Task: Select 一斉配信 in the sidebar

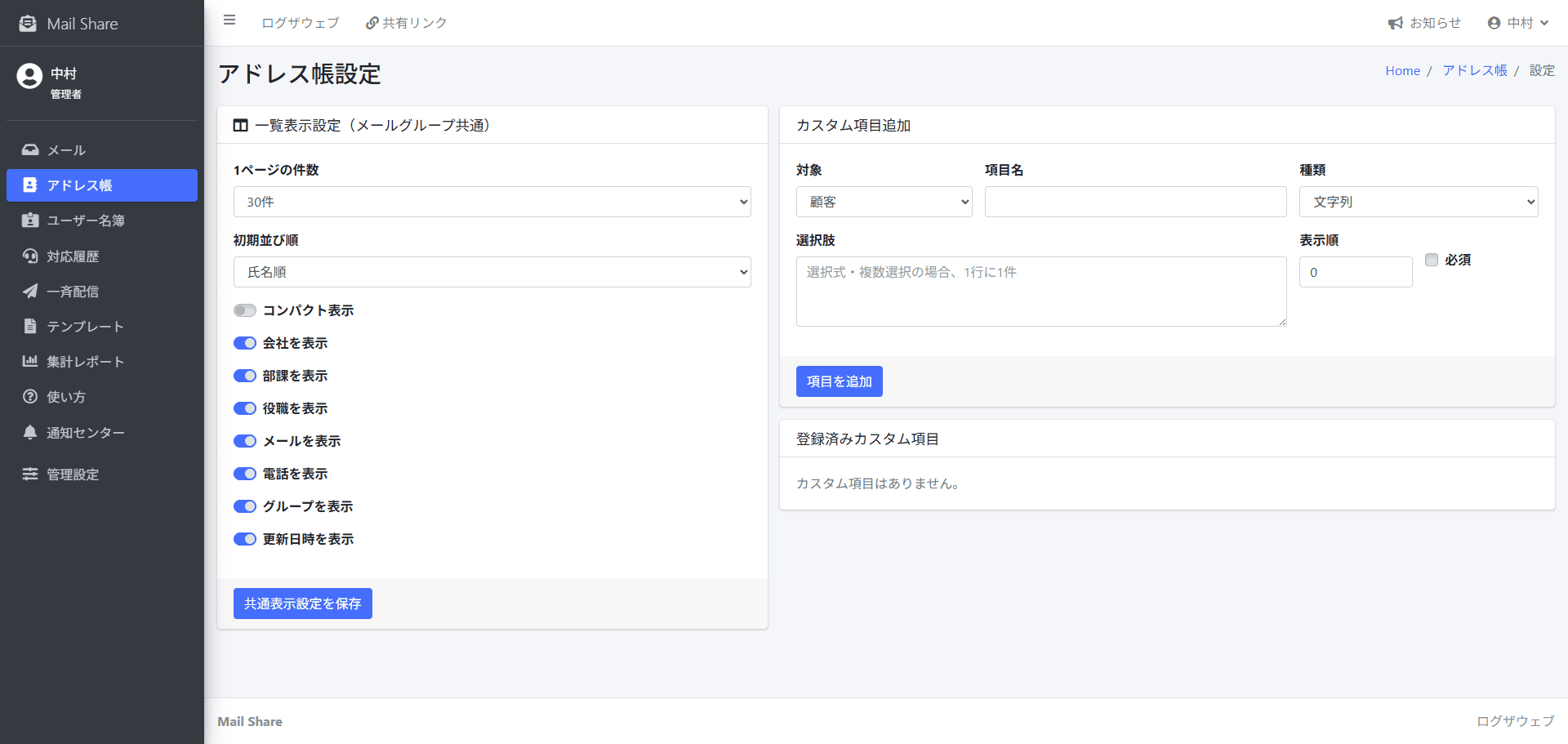Action: (x=102, y=291)
